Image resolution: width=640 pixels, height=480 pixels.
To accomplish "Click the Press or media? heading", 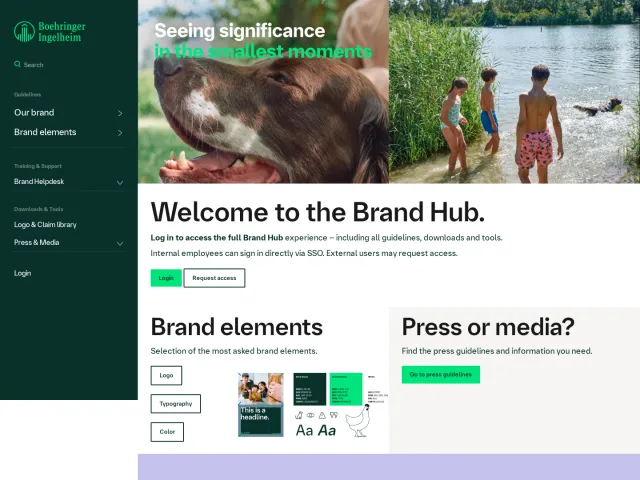I will (488, 327).
